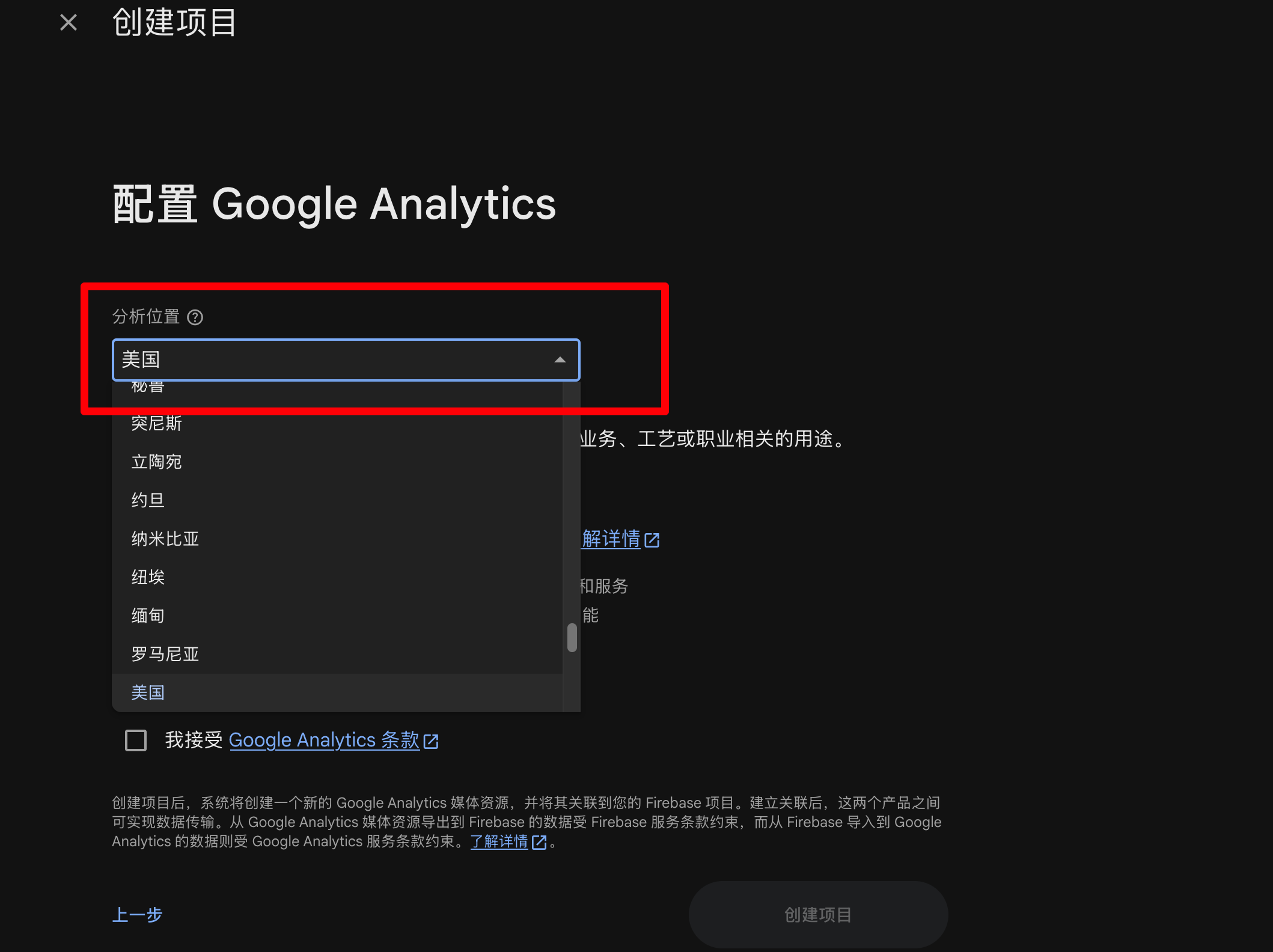Open the partially hidden 解详情 link
The width and height of the screenshot is (1273, 952).
pos(620,539)
